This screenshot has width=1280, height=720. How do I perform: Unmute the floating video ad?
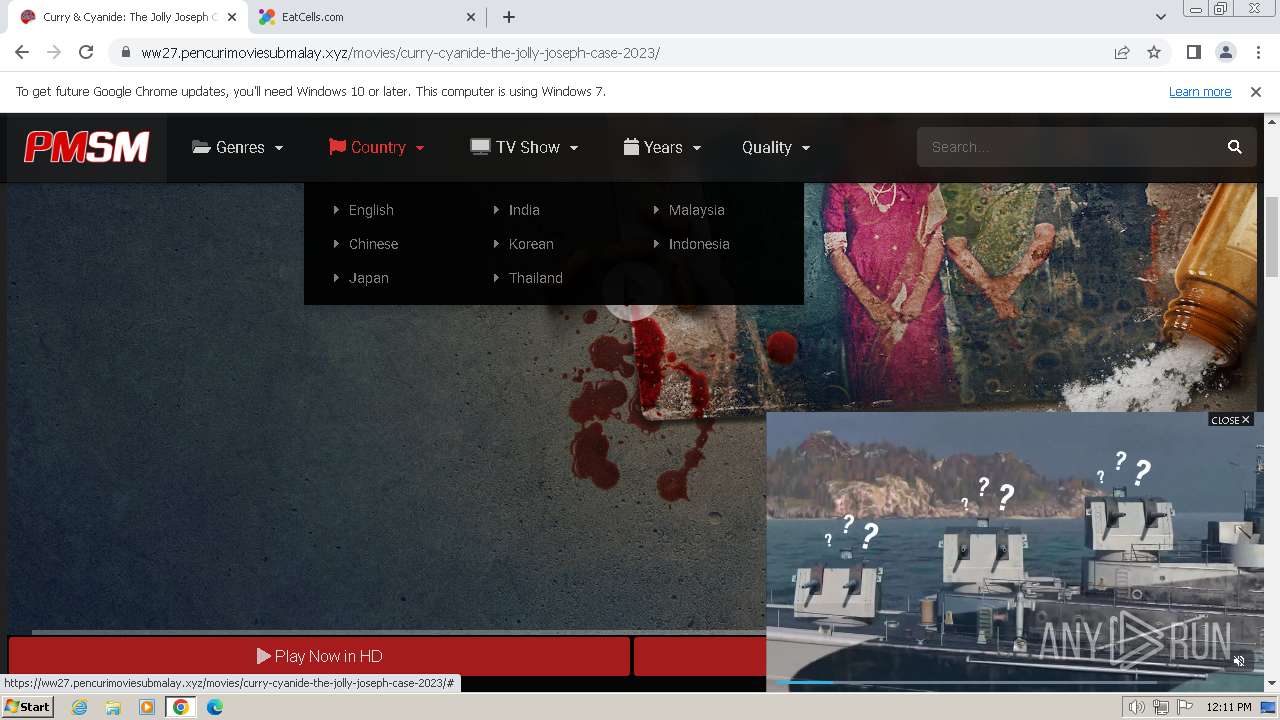1239,661
